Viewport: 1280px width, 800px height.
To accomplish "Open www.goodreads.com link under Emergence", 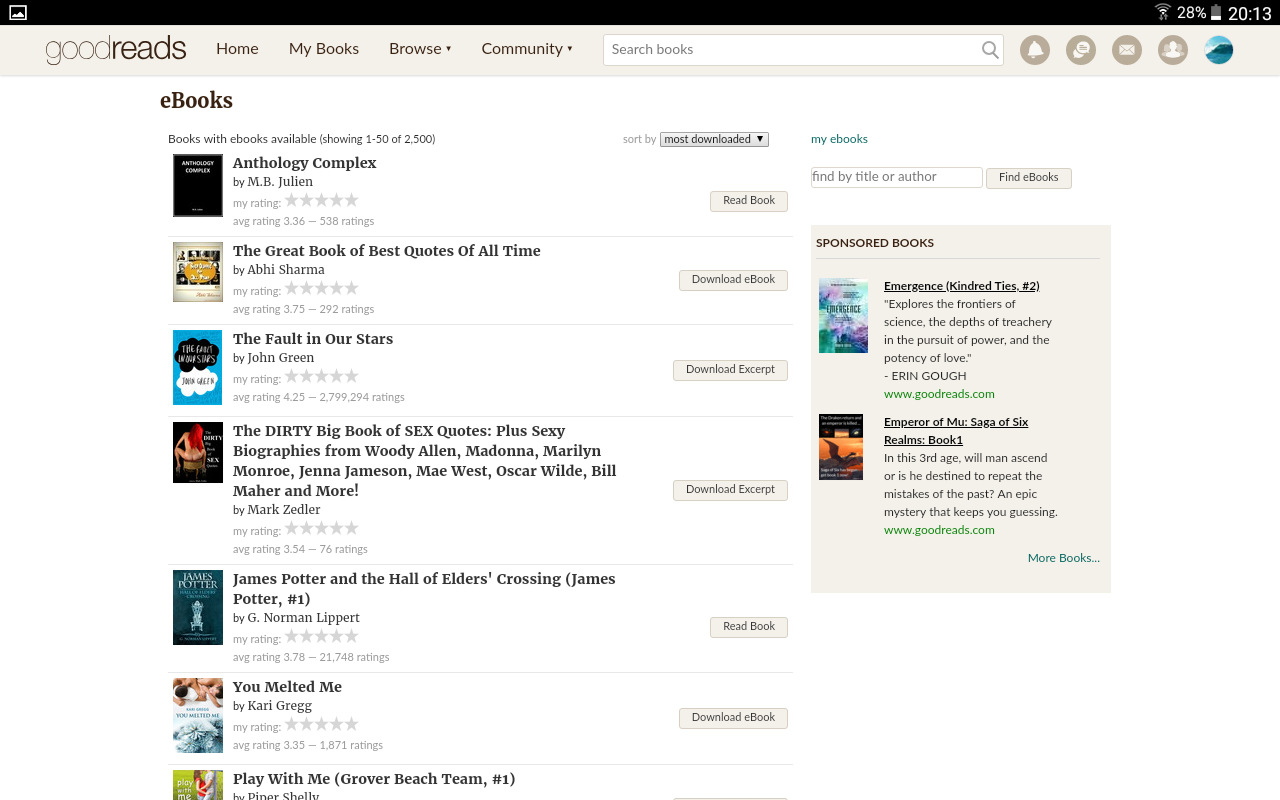I will (939, 394).
